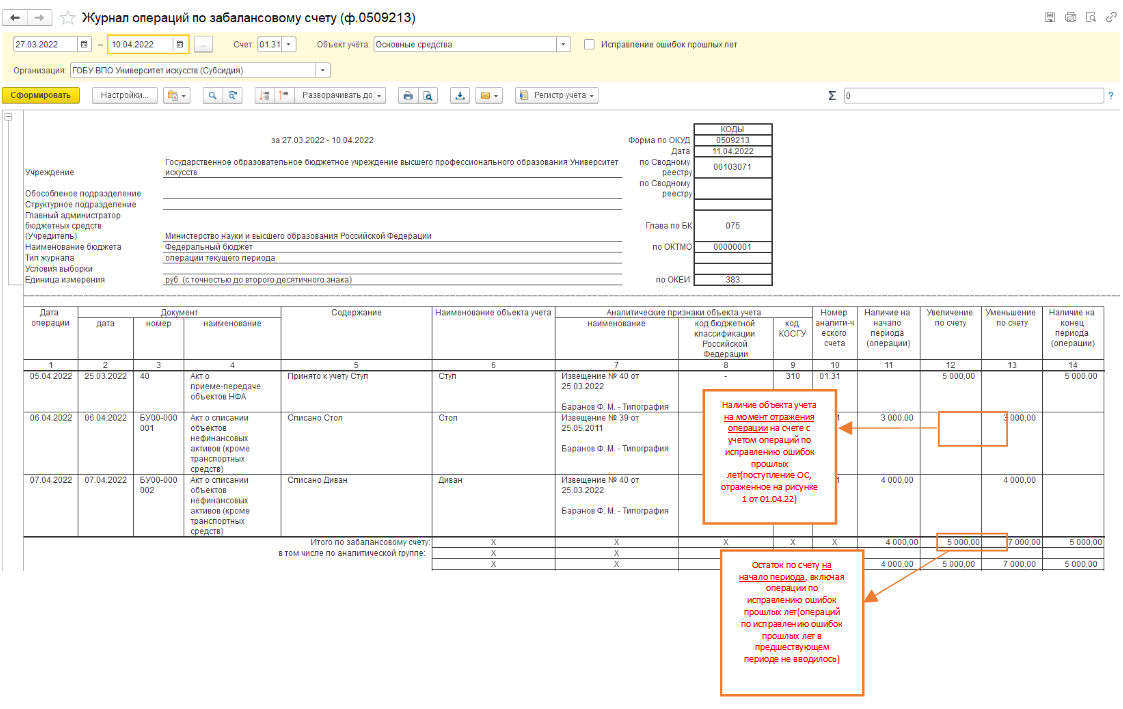Select Итого по забалансовому счету label
This screenshot has width=1123, height=709.
[x=370, y=542]
